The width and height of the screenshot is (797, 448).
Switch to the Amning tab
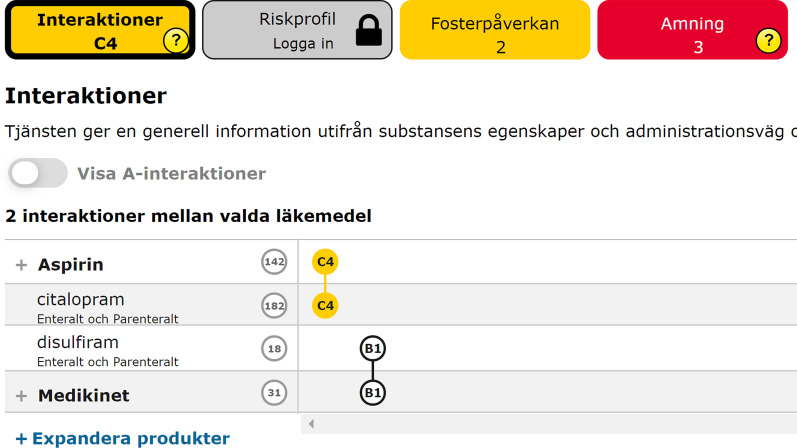(690, 31)
